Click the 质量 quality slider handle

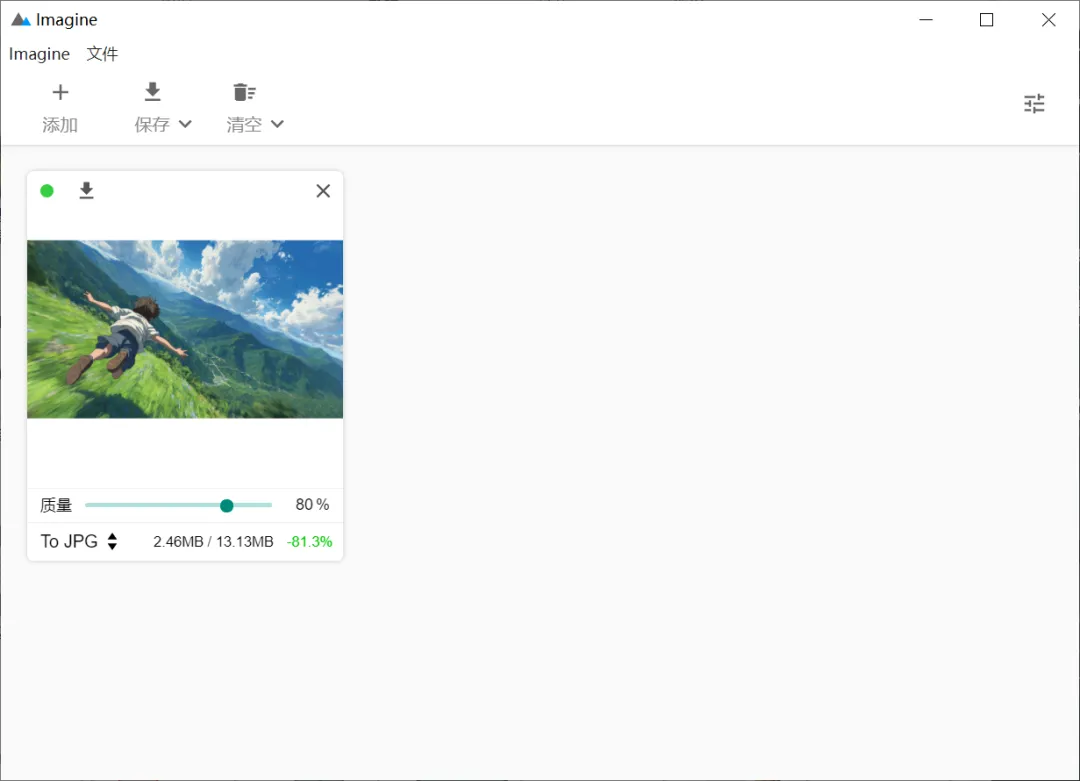tap(227, 506)
